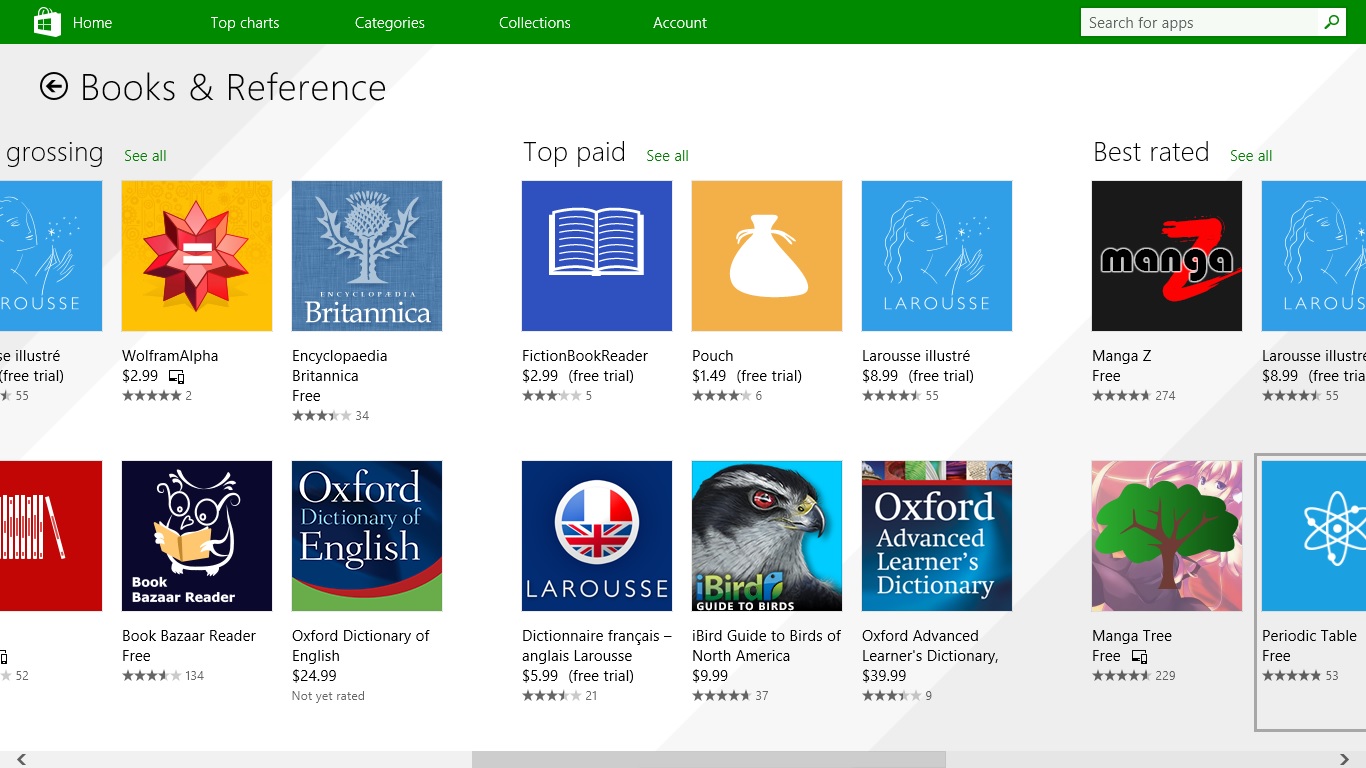This screenshot has height=768, width=1366.
Task: Click the Books & Reference page title
Action: (233, 88)
